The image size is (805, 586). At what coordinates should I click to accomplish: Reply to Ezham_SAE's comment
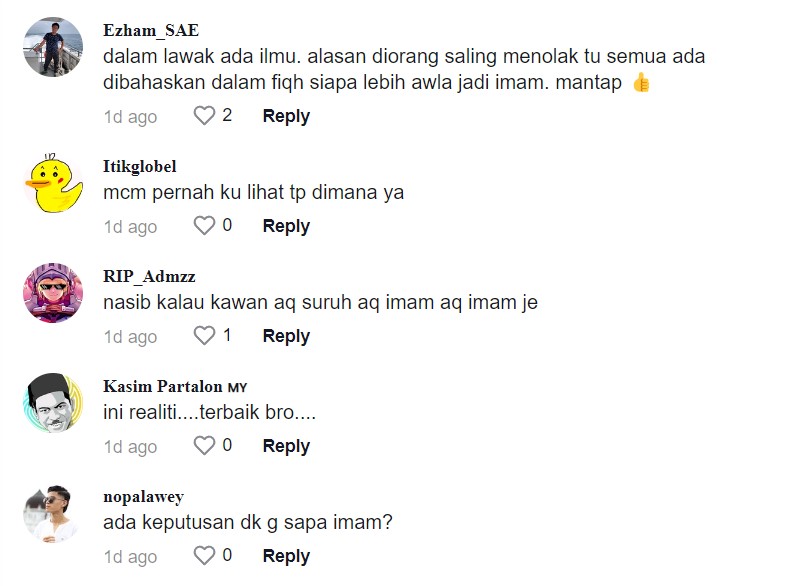point(286,116)
